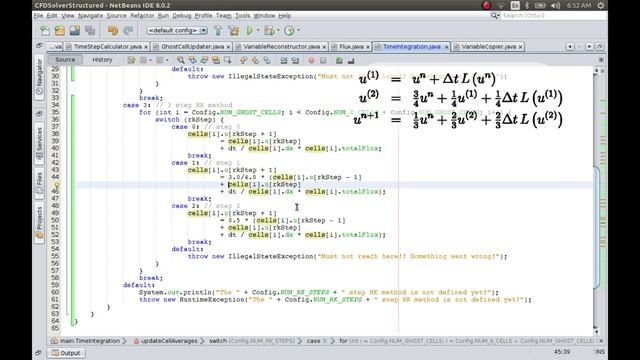This screenshot has height=360, width=640.
Task: Click the Profile Project toolbar icon
Action: [289, 31]
